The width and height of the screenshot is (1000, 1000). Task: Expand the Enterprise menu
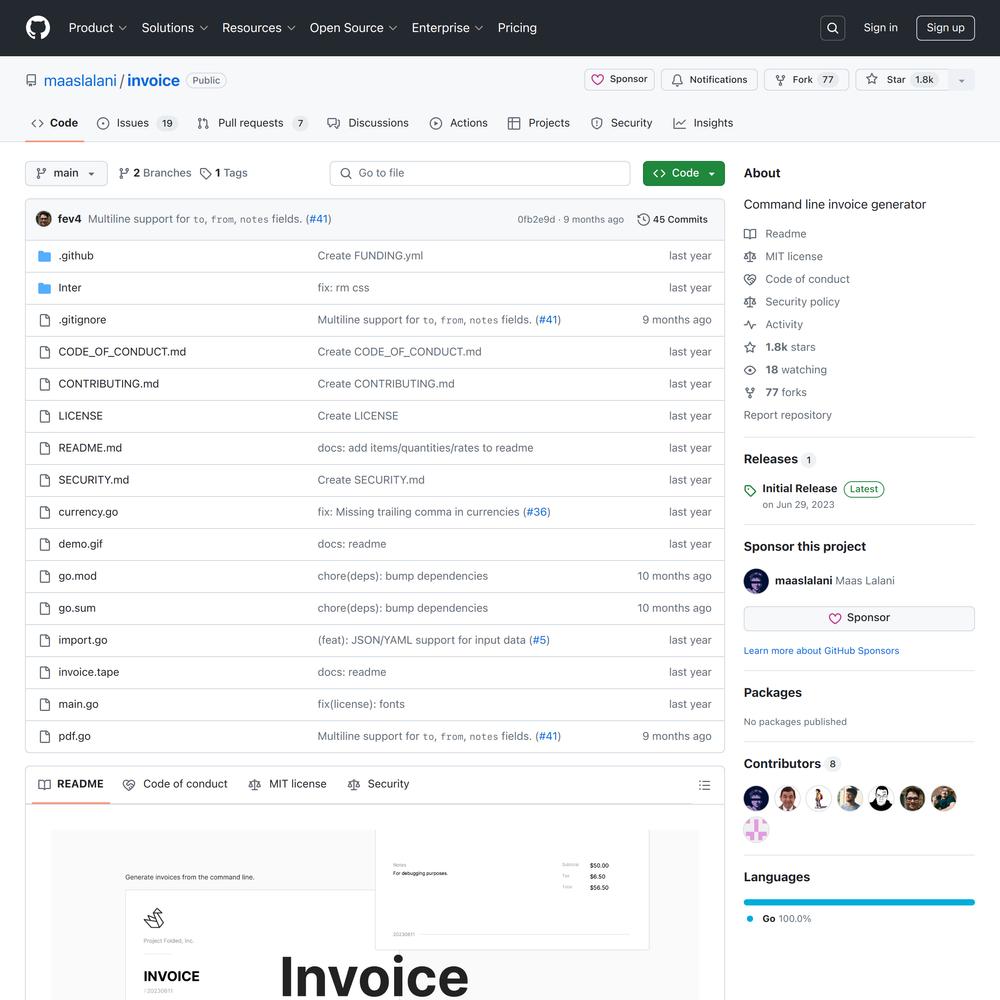point(447,28)
